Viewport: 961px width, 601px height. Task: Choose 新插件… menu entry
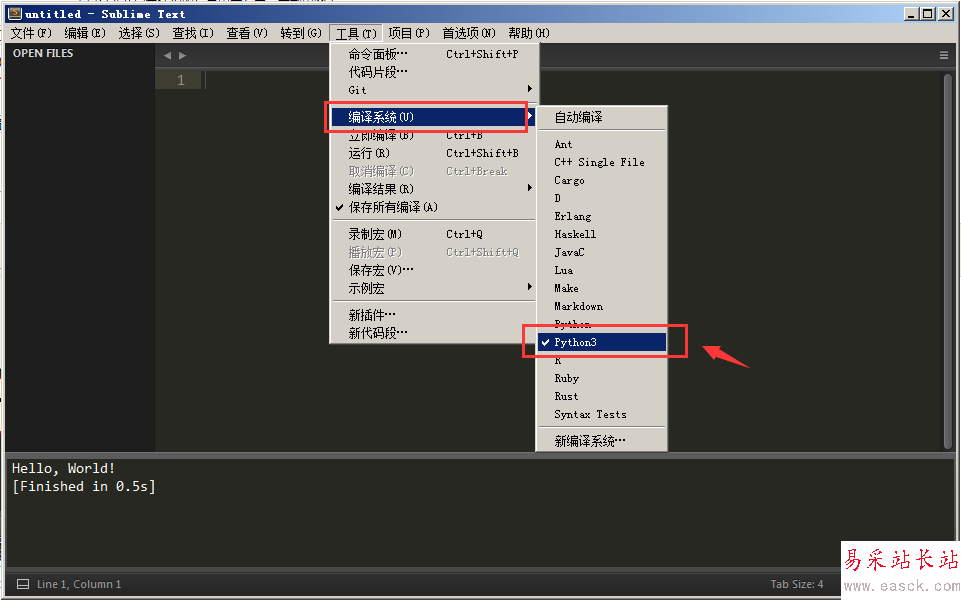coord(434,315)
